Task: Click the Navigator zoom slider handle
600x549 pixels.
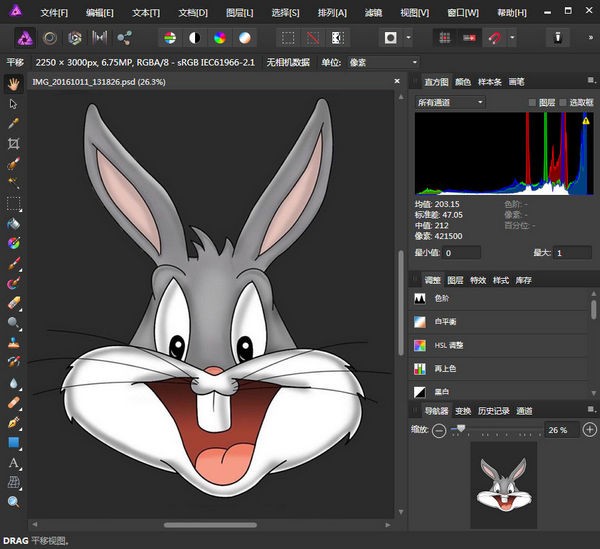Action: point(459,429)
